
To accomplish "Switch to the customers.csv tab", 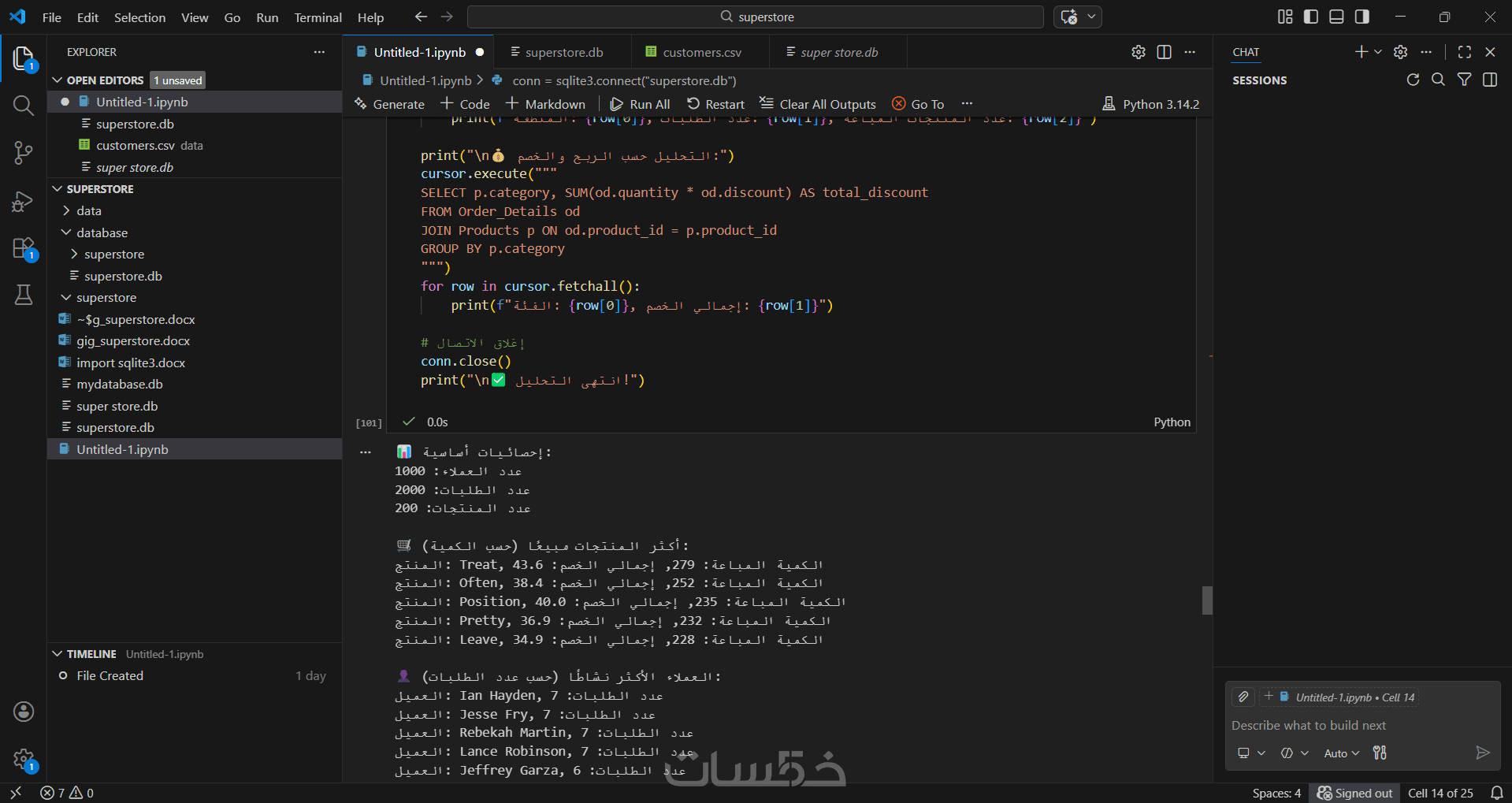I will pyautogui.click(x=701, y=52).
